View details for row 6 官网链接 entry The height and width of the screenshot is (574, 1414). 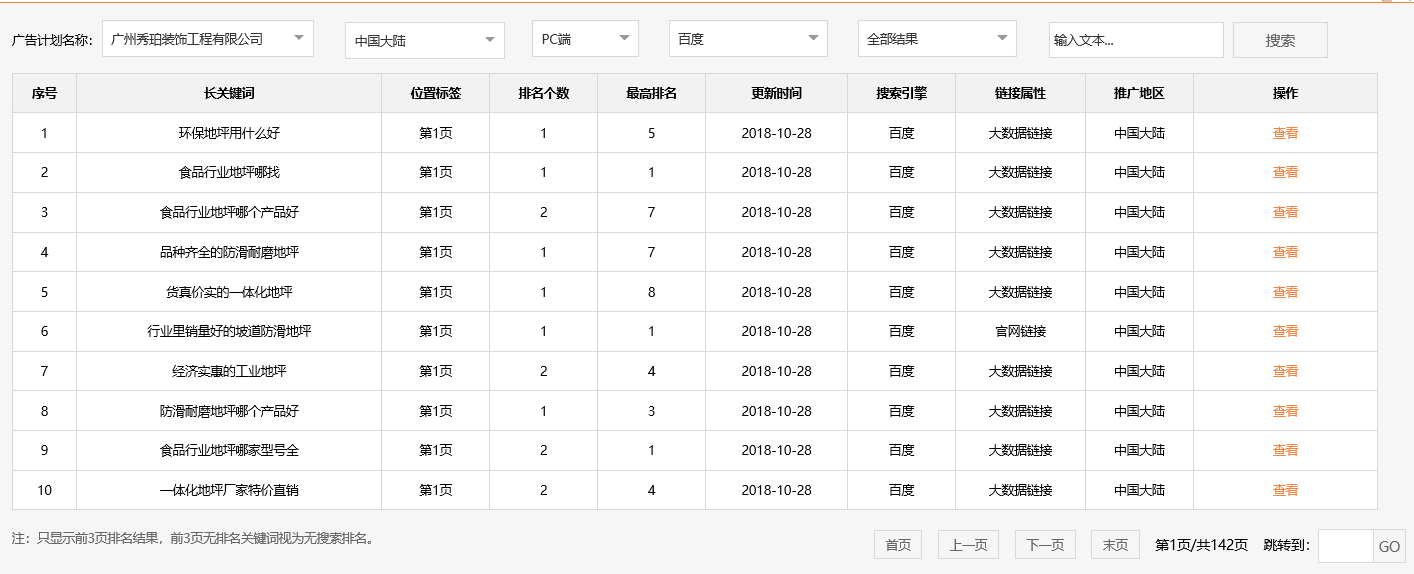click(x=1284, y=331)
